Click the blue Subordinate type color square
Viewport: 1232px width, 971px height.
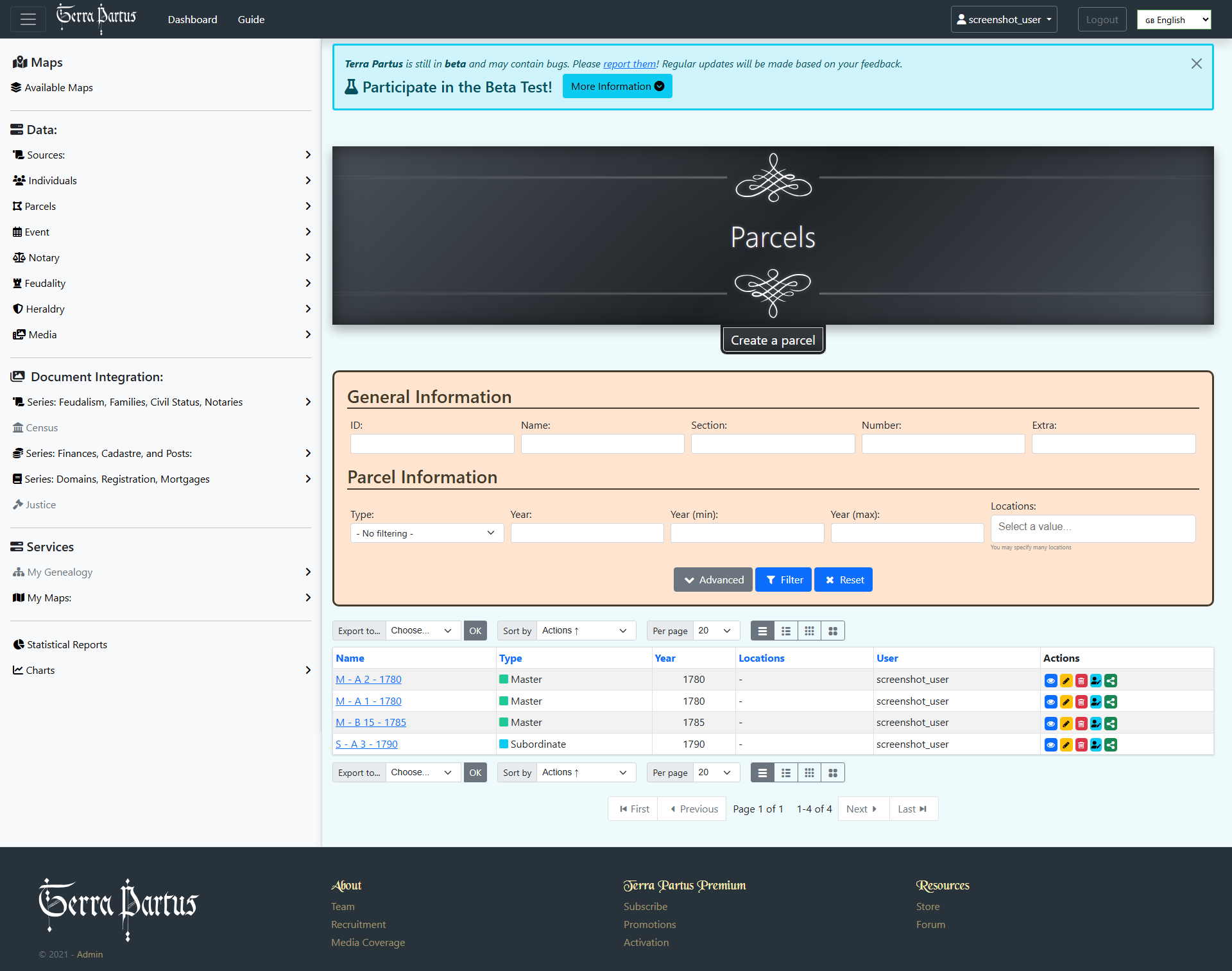click(504, 744)
